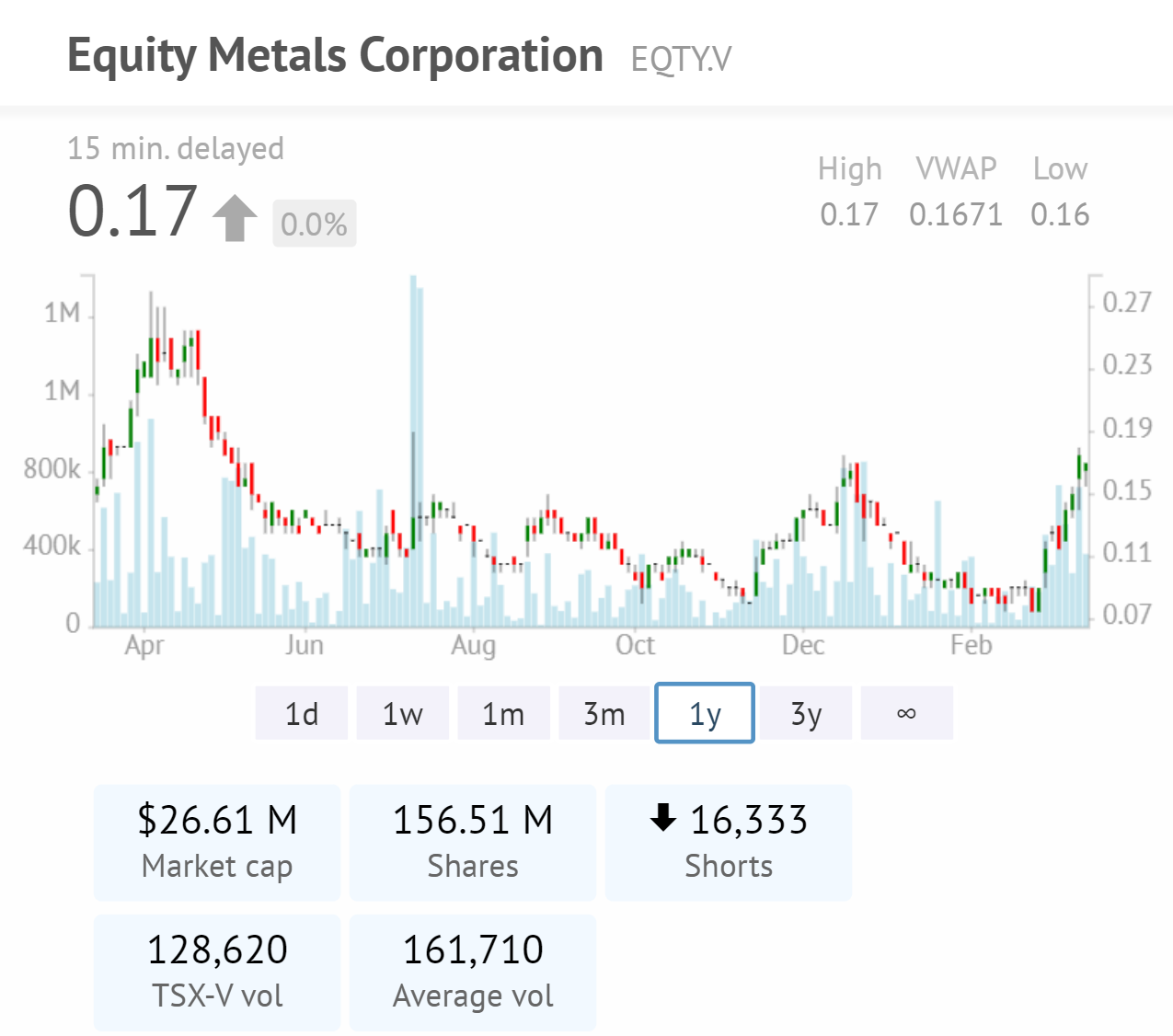Click the gray up arrow price indicator
Viewport: 1173px width, 1036px height.
pos(235,218)
